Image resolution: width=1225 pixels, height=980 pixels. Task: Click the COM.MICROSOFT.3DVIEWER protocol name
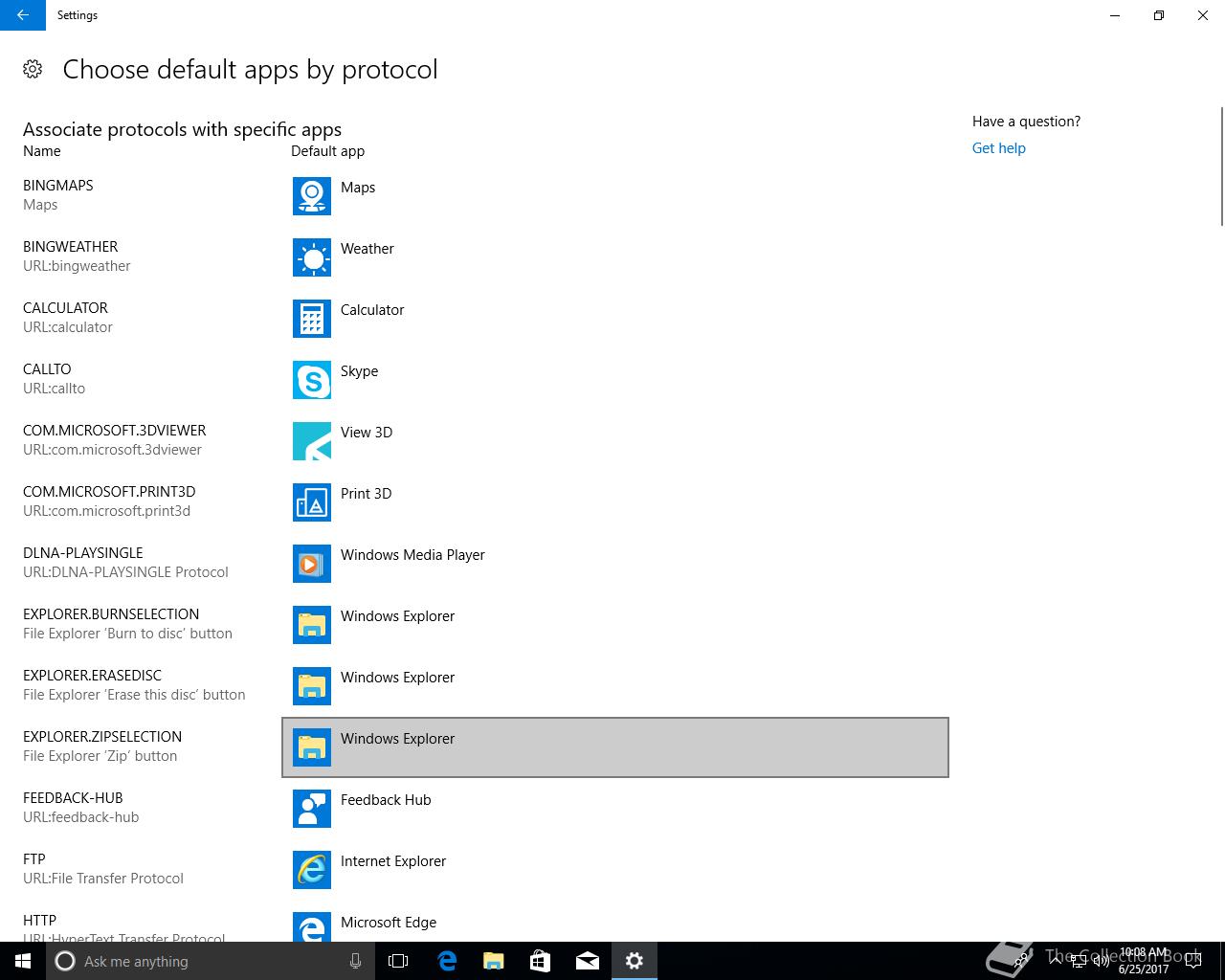point(115,431)
